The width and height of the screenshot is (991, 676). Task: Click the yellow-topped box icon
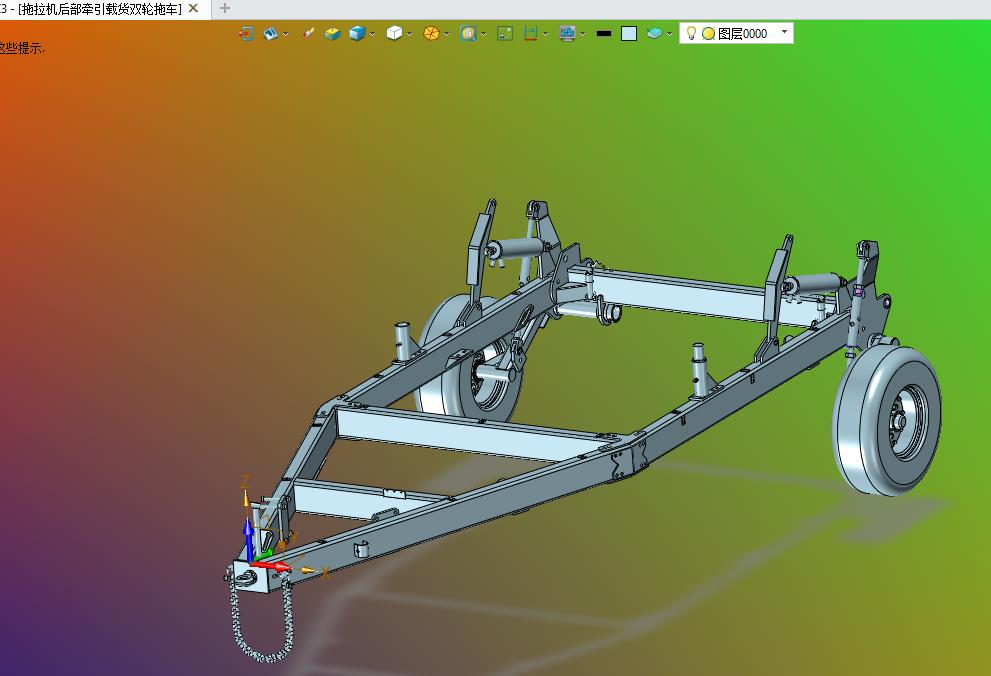pyautogui.click(x=332, y=33)
